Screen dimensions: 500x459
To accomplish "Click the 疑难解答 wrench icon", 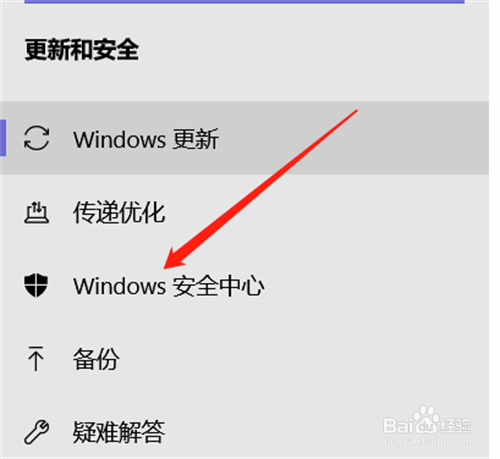I will tap(37, 432).
